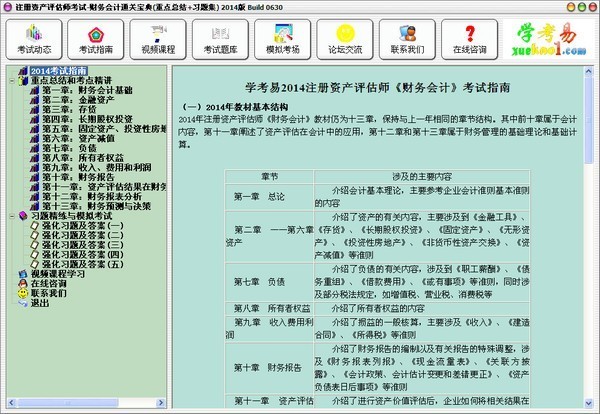Collapse the 重点总结和考点精讲 tree node

point(10,82)
